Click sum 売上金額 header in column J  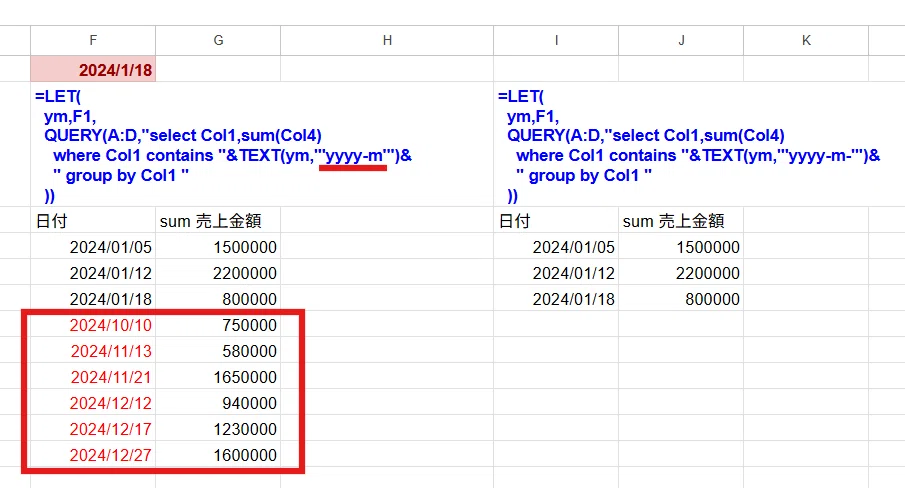681,220
